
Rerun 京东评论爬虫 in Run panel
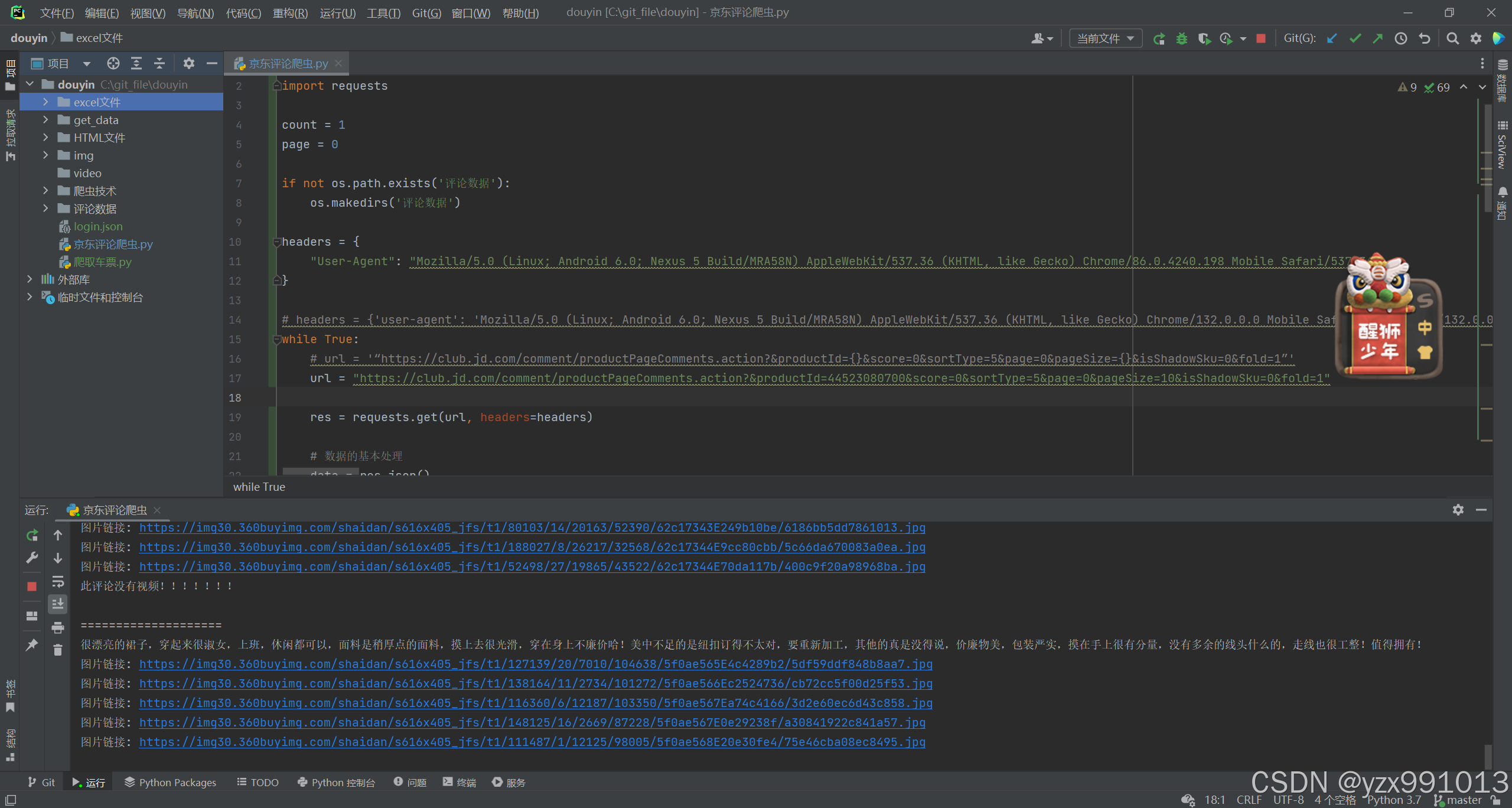(32, 535)
